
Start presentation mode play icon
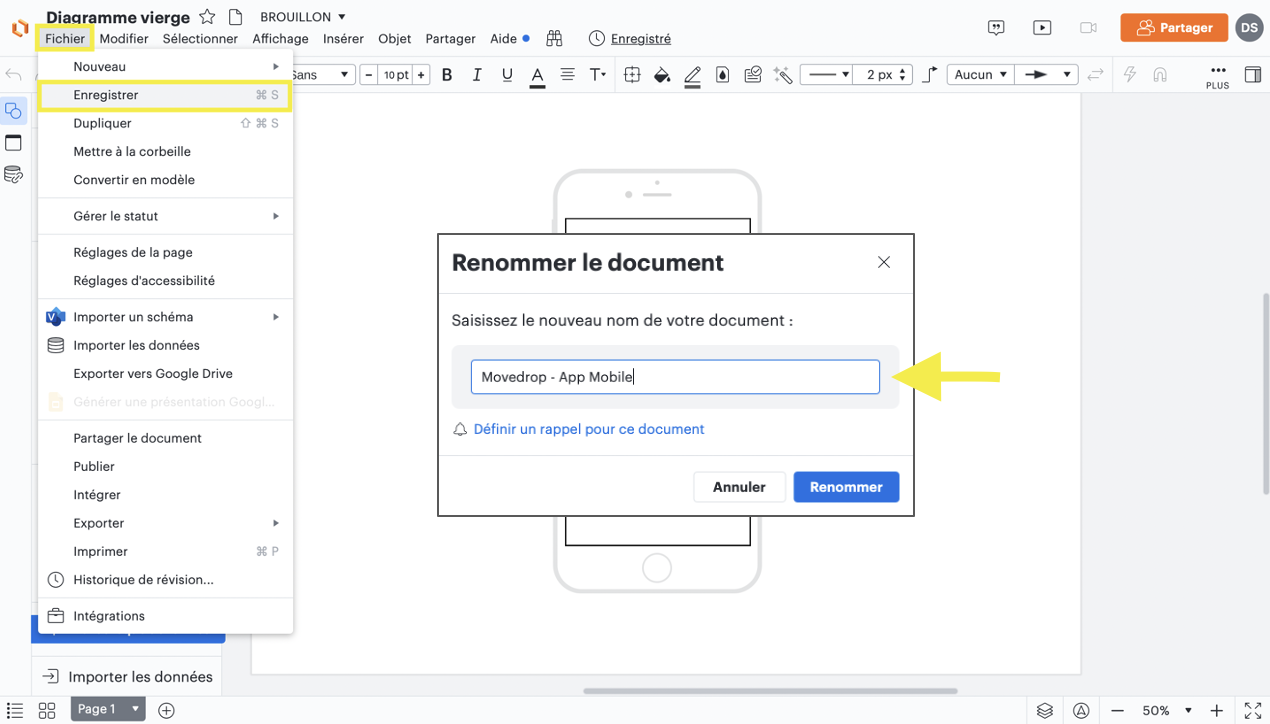(1042, 28)
